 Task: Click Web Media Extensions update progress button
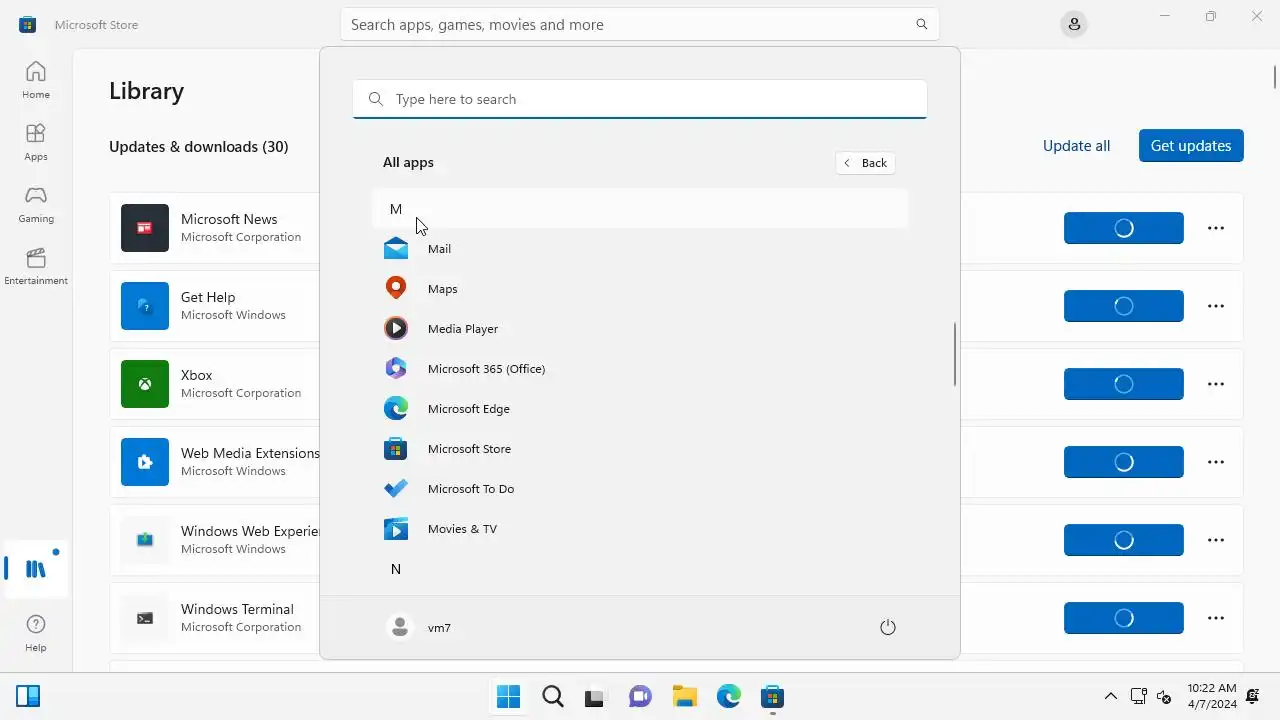coord(1124,462)
